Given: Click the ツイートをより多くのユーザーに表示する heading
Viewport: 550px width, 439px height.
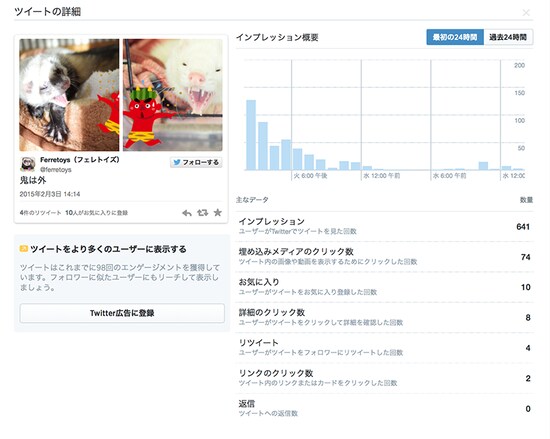Looking at the screenshot, I should pos(108,249).
